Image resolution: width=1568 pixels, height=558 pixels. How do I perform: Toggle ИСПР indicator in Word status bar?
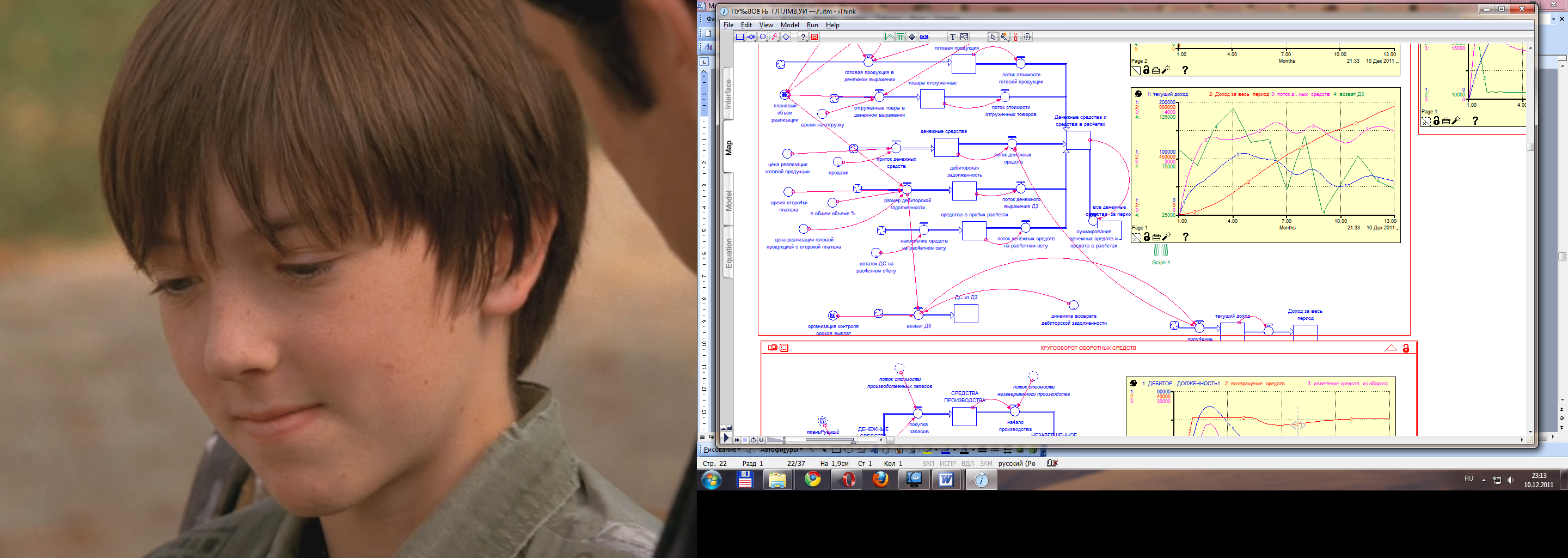[x=948, y=464]
